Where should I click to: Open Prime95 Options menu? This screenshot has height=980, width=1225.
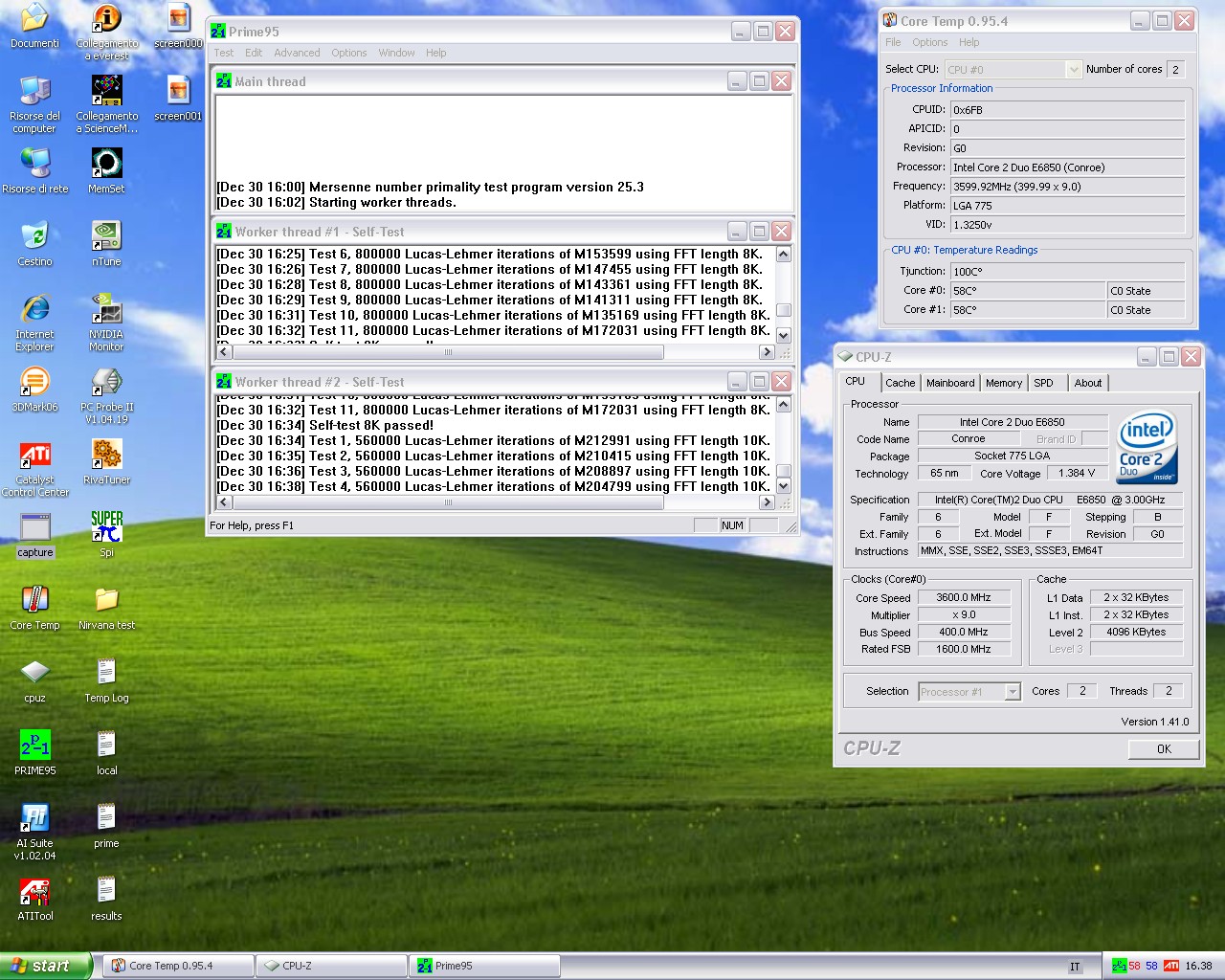pyautogui.click(x=348, y=53)
